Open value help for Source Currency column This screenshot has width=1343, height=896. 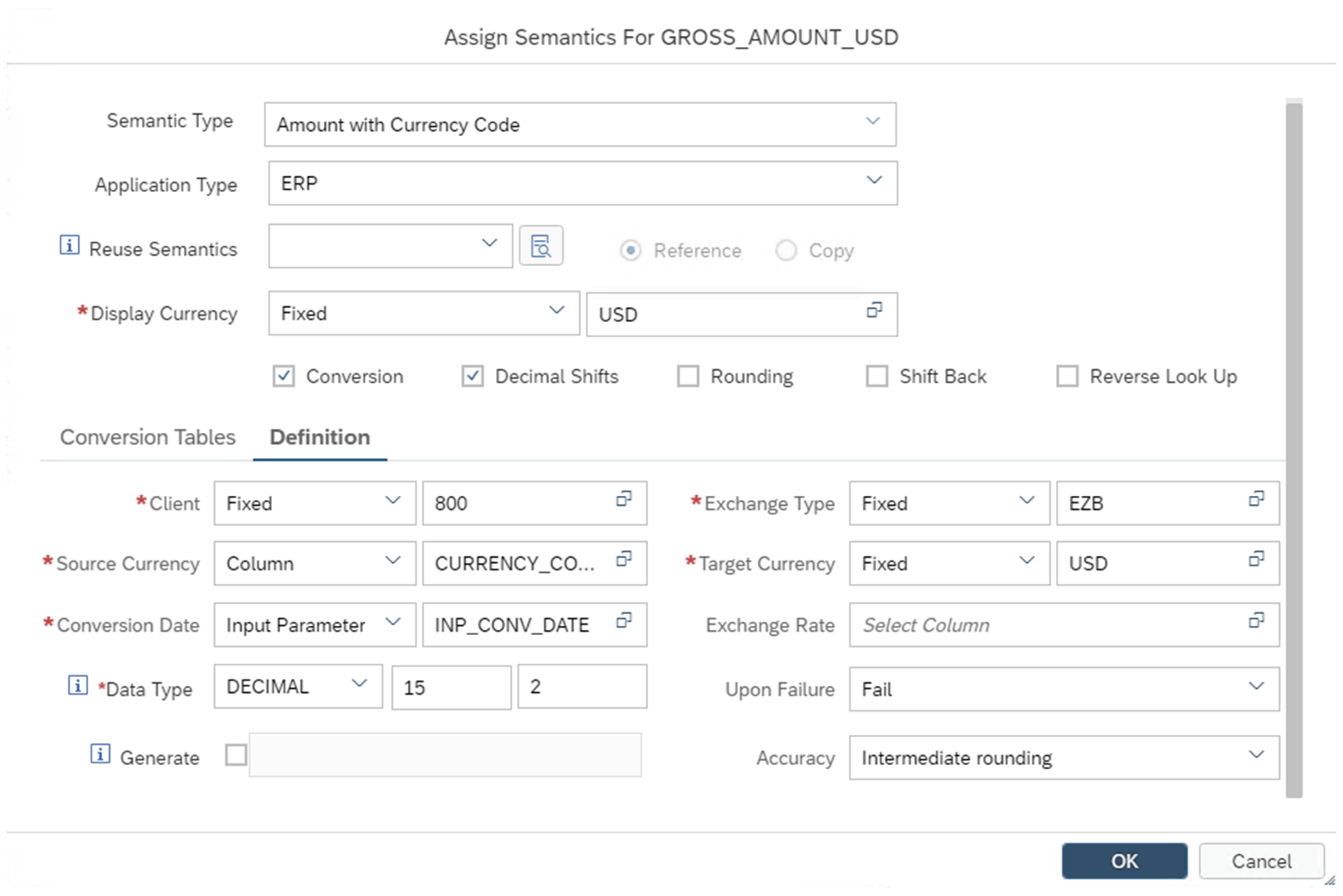click(x=624, y=560)
